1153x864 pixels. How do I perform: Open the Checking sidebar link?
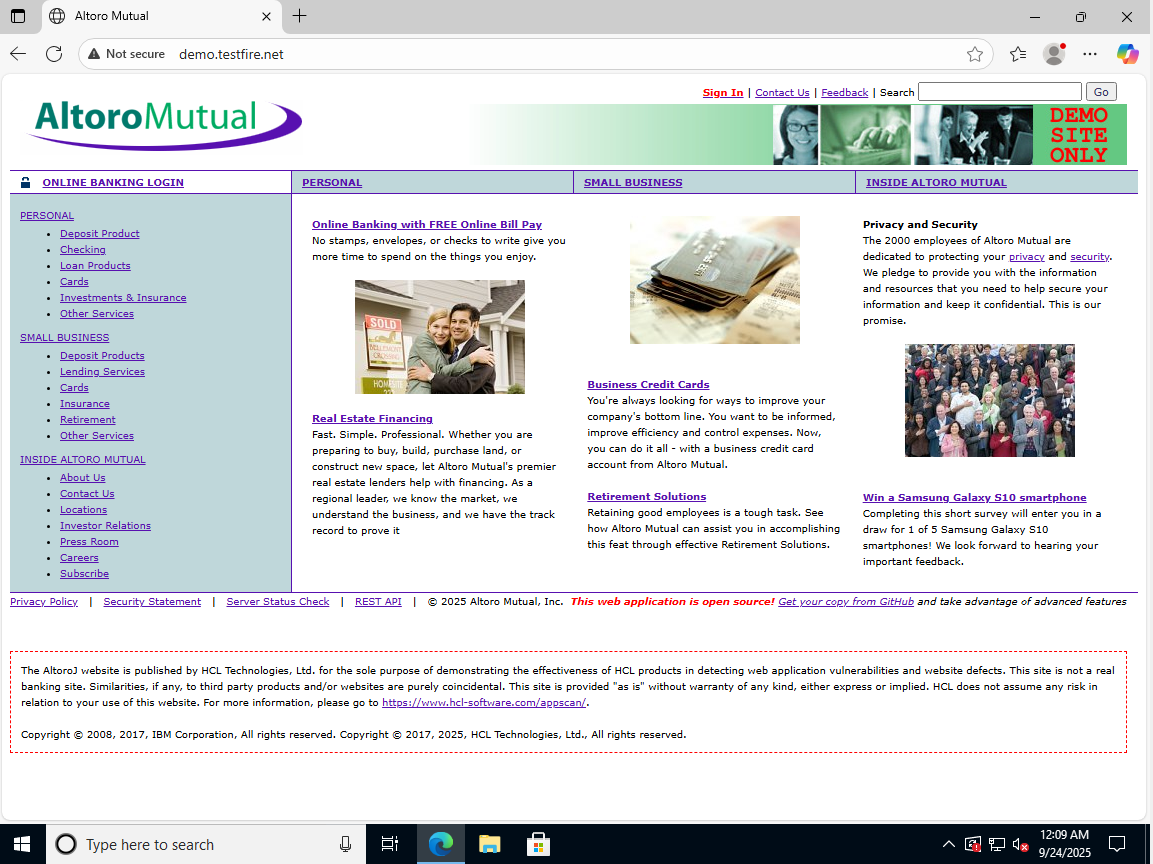[82, 250]
